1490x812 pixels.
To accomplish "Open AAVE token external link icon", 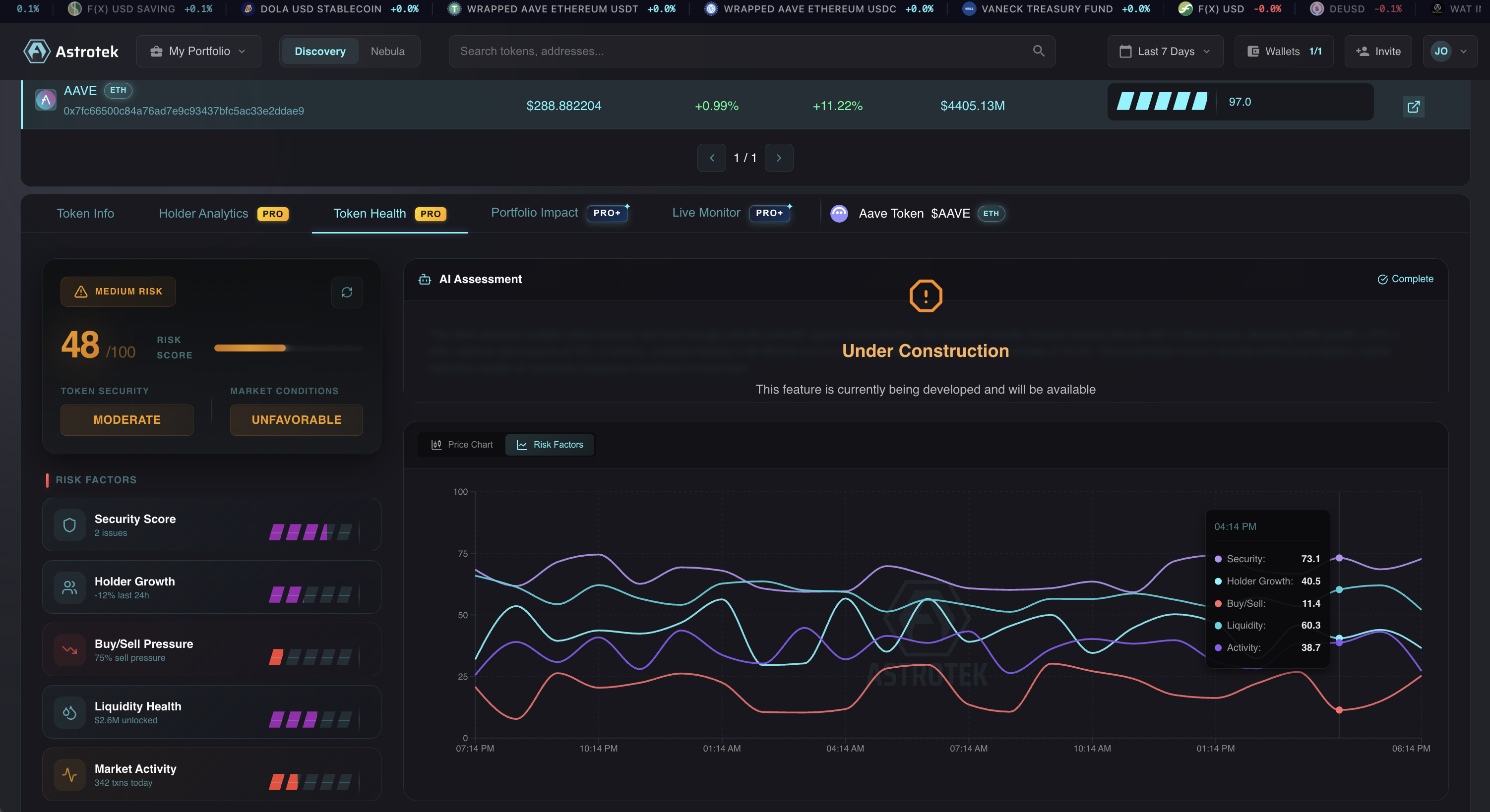I will [x=1413, y=107].
